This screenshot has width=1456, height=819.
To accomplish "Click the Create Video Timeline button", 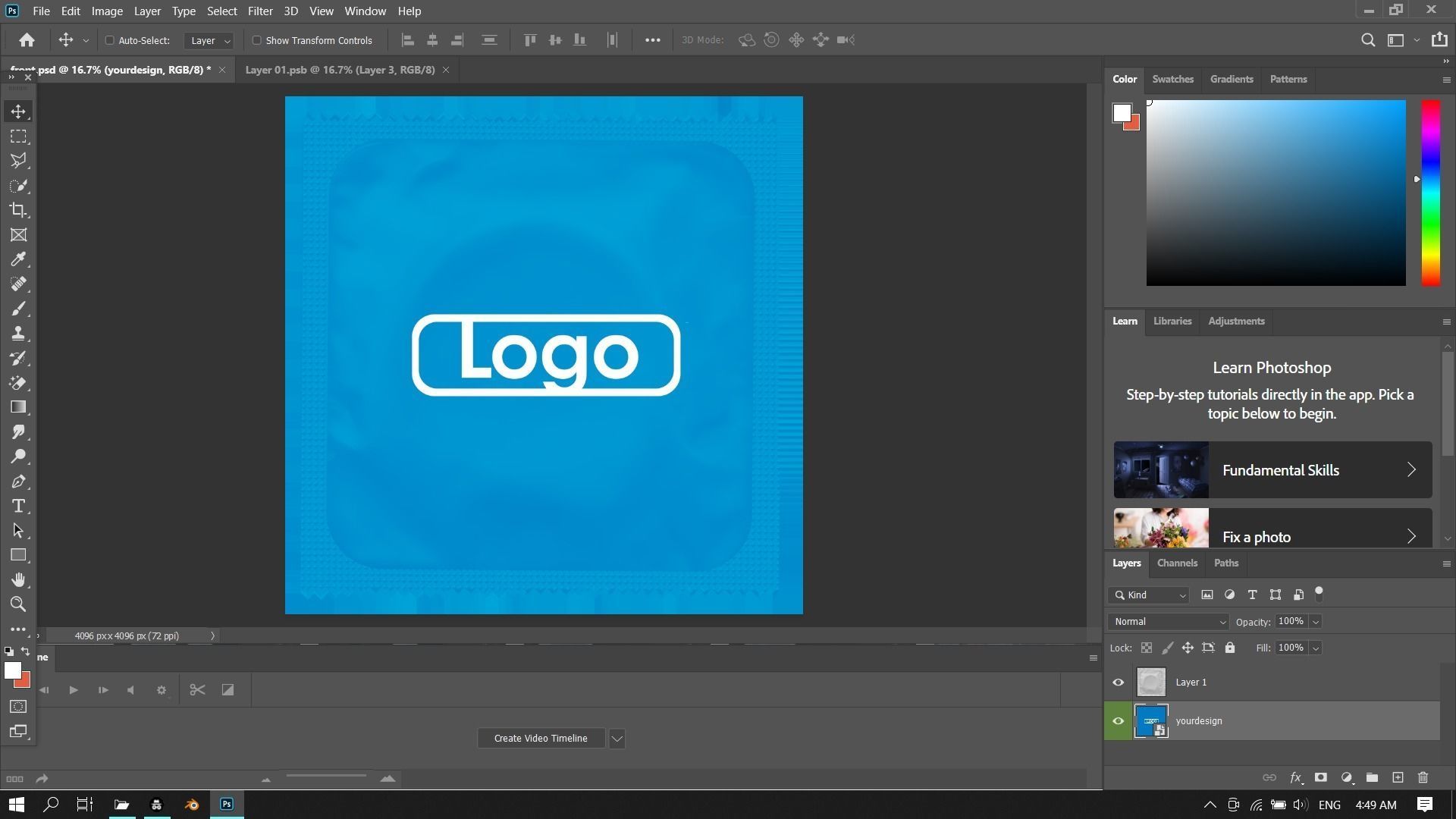I will [x=541, y=738].
